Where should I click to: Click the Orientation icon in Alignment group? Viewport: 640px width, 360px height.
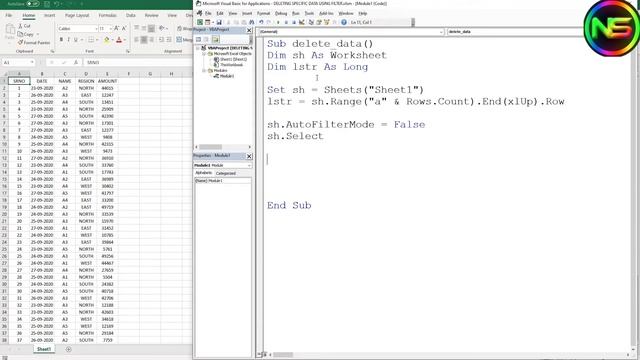pyautogui.click(x=161, y=28)
